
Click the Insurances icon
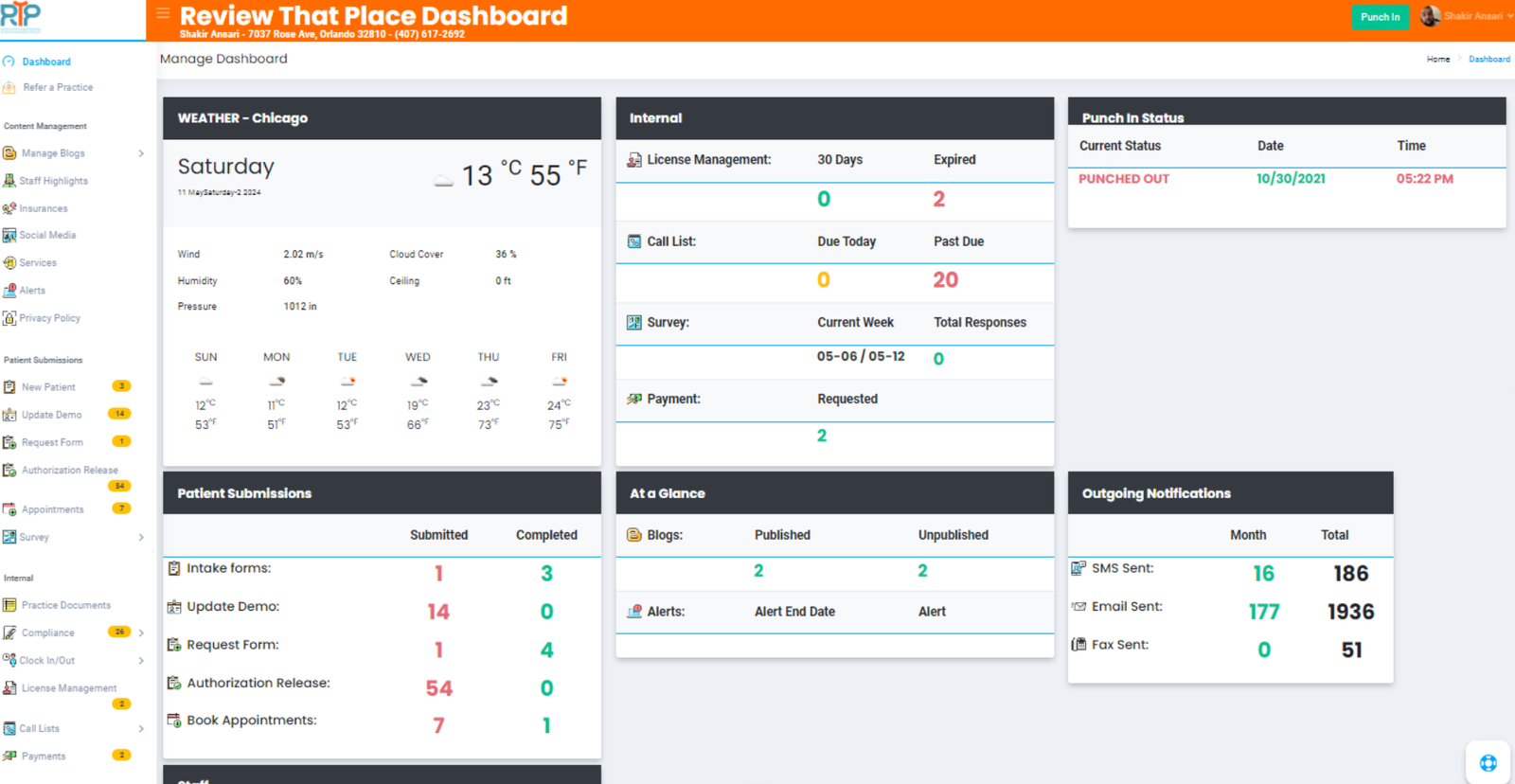click(x=9, y=208)
